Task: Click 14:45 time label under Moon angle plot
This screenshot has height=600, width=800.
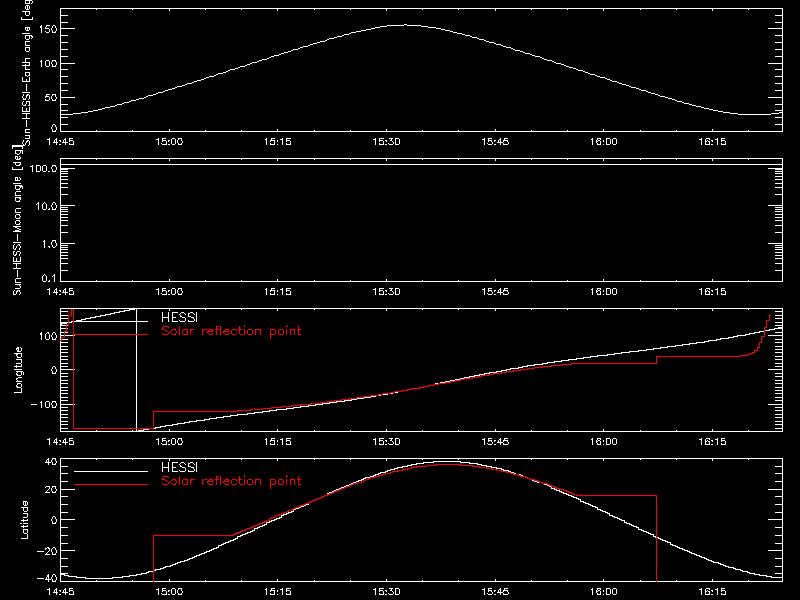Action: click(x=60, y=292)
